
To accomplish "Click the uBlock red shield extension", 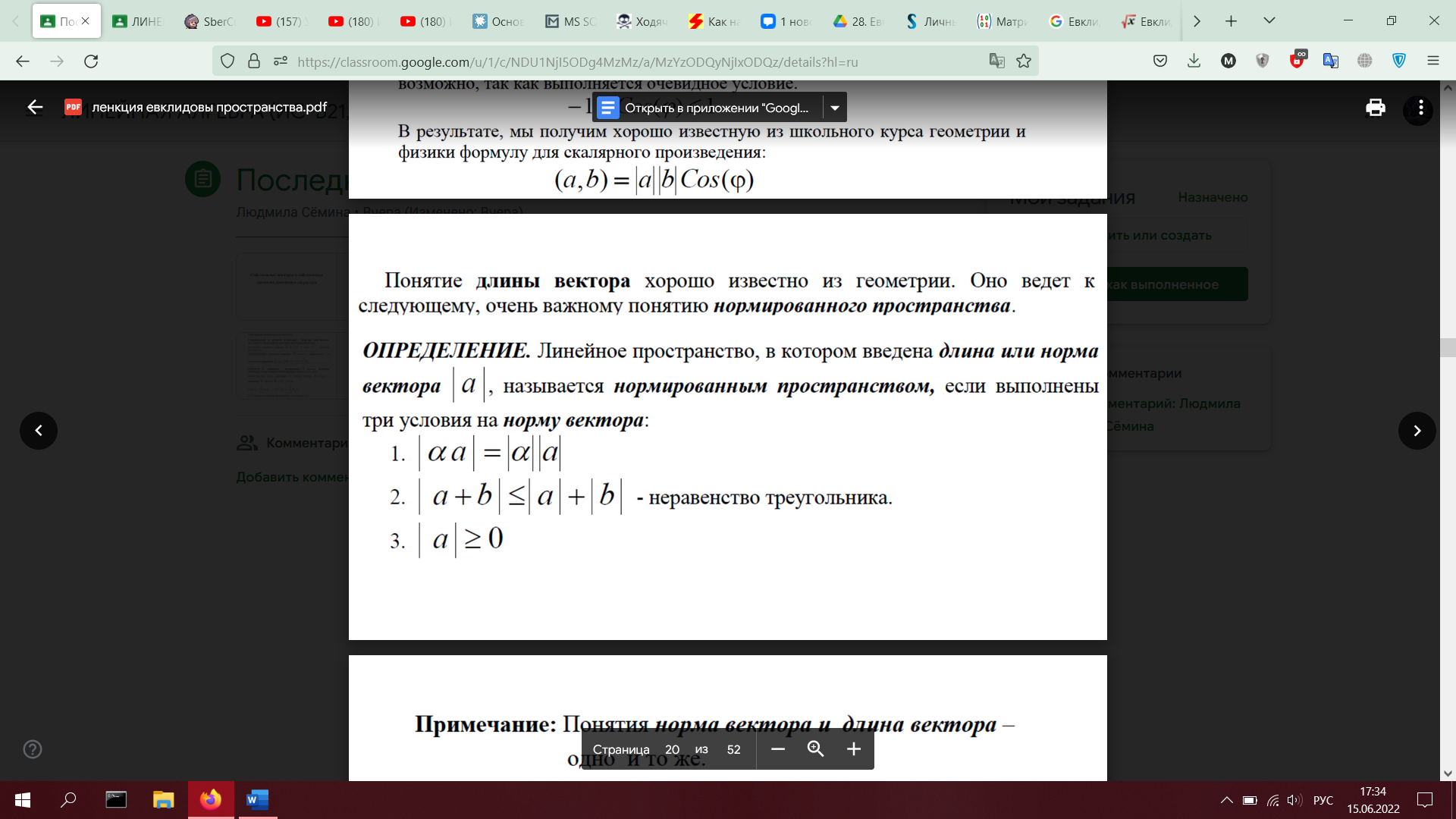I will tap(1298, 61).
